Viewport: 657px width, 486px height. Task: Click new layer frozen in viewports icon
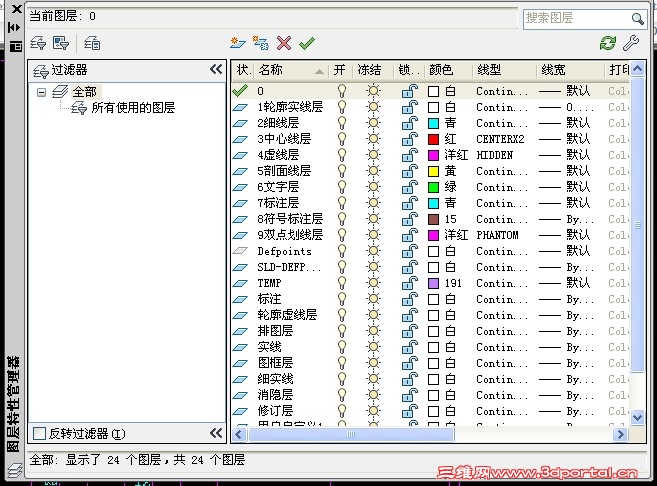(x=261, y=43)
